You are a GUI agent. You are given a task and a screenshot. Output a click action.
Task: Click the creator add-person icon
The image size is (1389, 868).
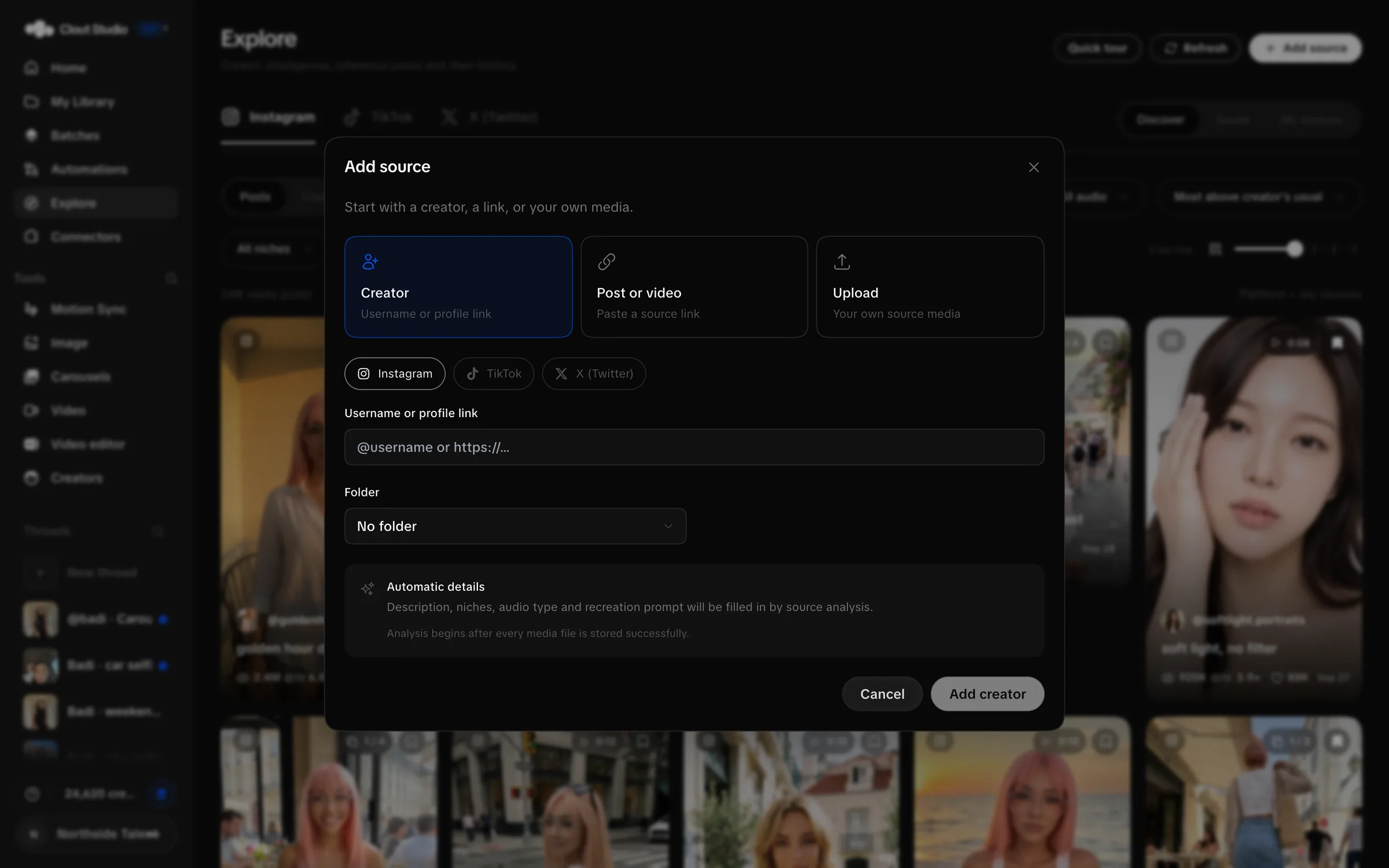(370, 262)
